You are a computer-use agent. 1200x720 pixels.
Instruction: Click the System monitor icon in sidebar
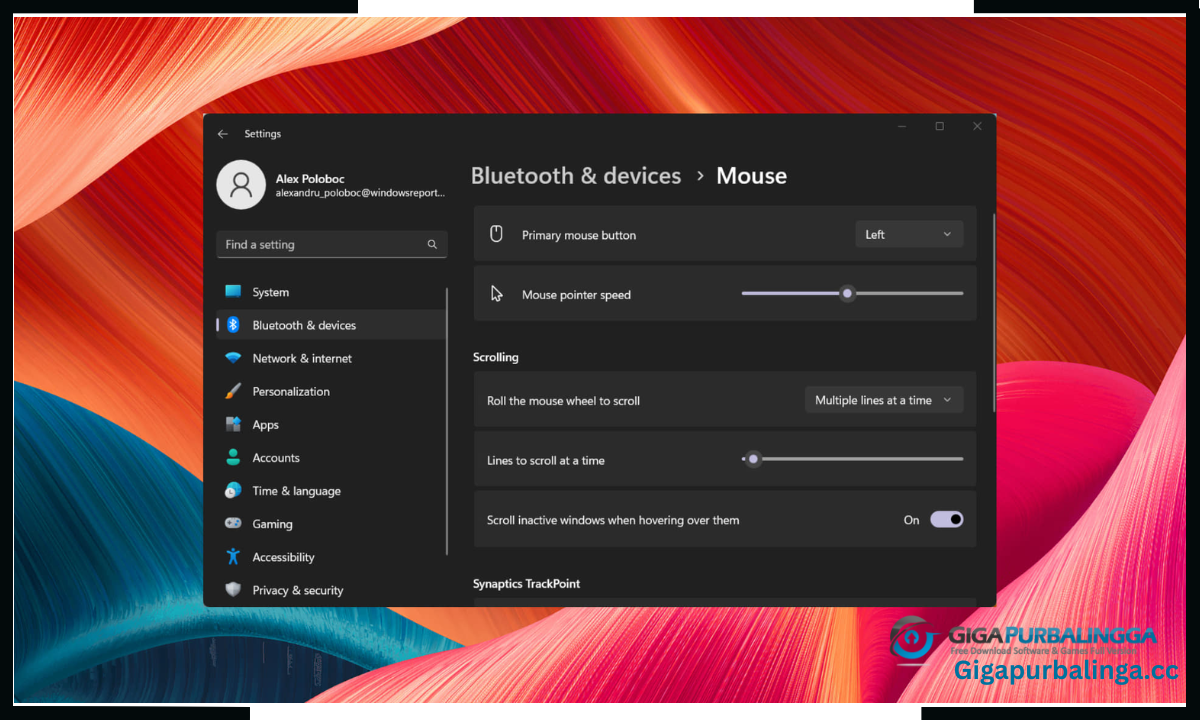coord(233,292)
